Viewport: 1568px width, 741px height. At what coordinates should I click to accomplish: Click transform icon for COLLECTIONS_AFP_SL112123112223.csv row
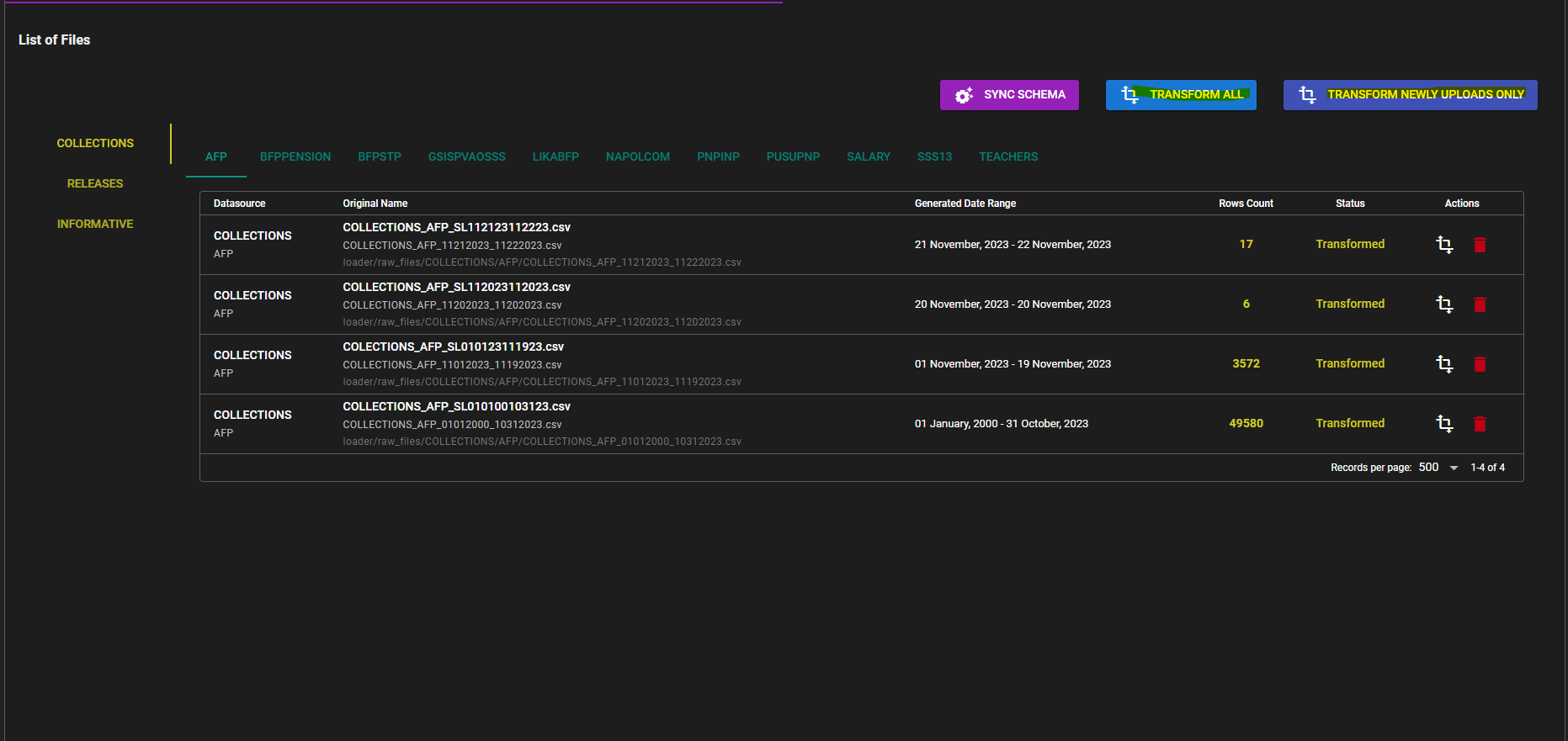pos(1444,245)
